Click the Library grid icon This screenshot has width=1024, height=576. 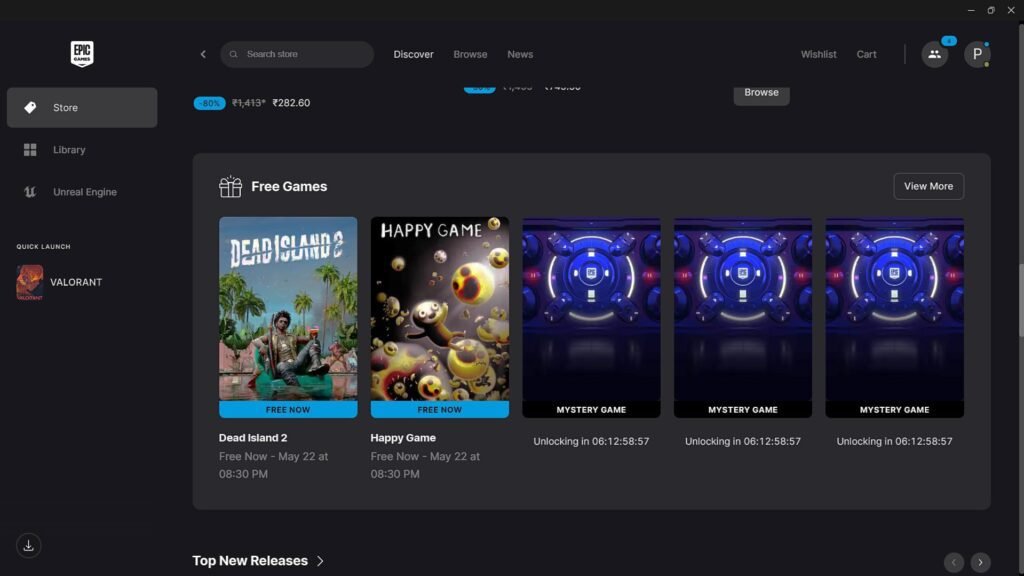(x=30, y=150)
